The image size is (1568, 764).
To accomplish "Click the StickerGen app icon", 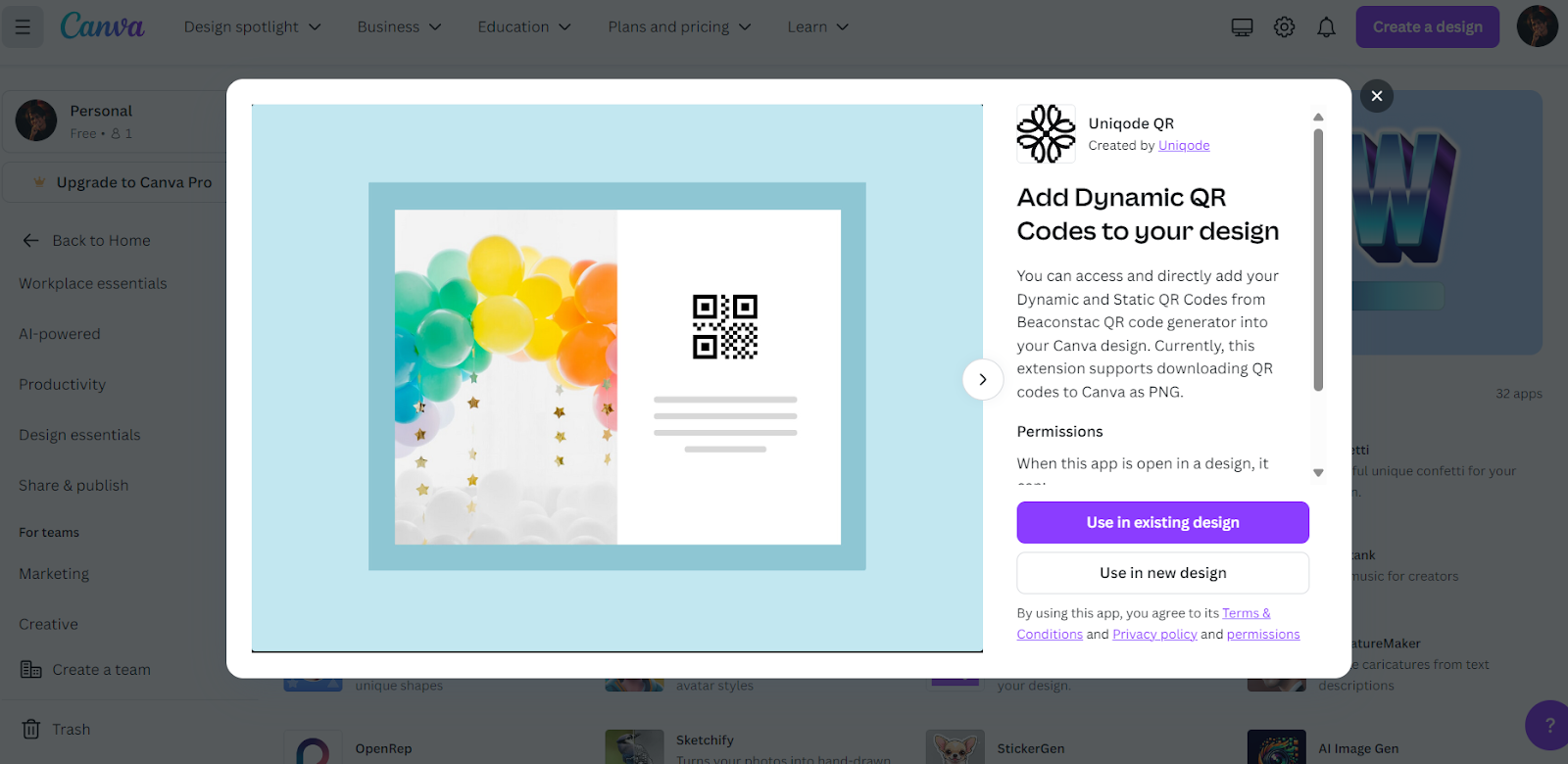I will (955, 747).
